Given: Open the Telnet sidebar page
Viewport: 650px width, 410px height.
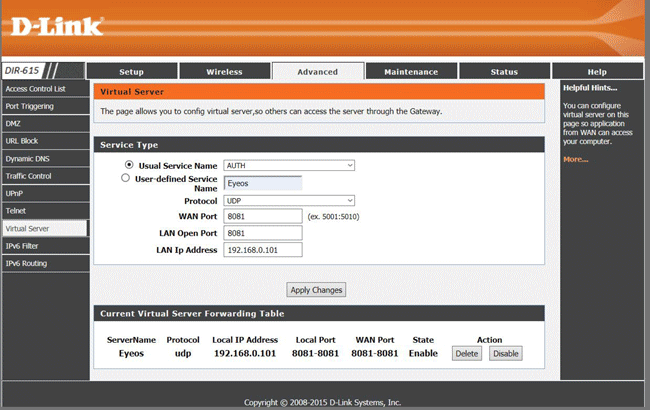Looking at the screenshot, I should (46, 211).
